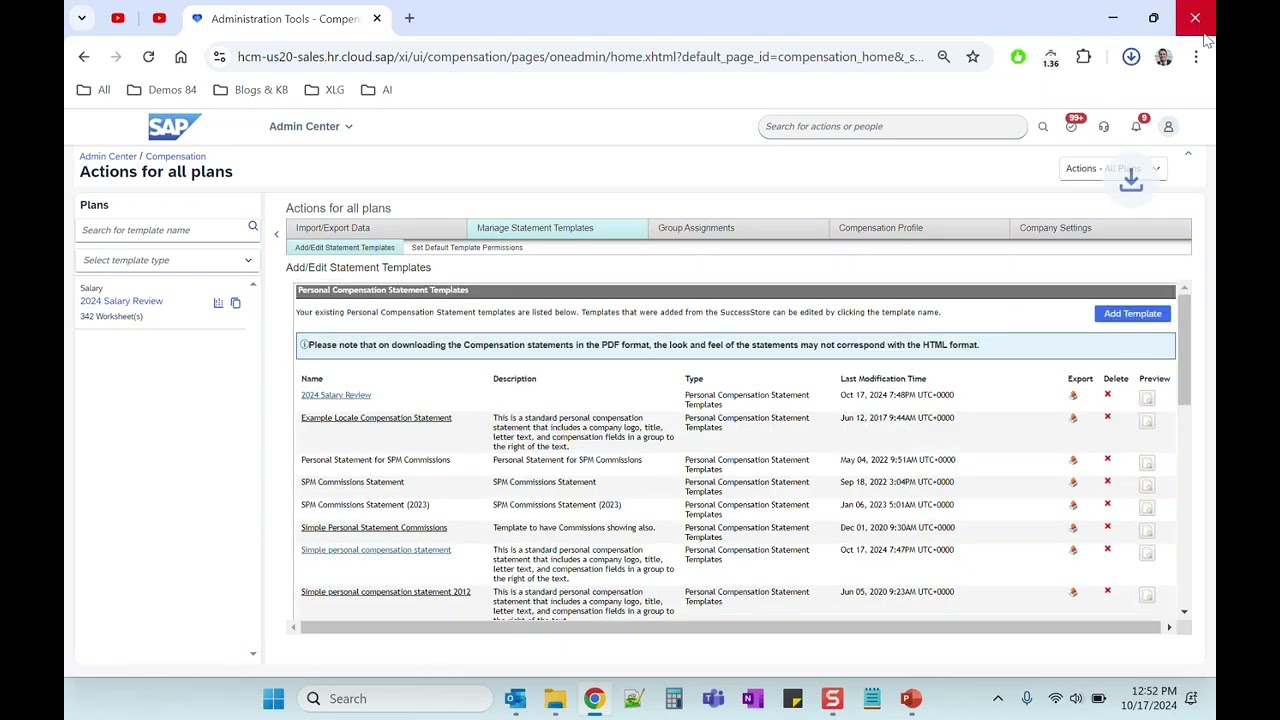Reload the browser page

click(x=148, y=57)
